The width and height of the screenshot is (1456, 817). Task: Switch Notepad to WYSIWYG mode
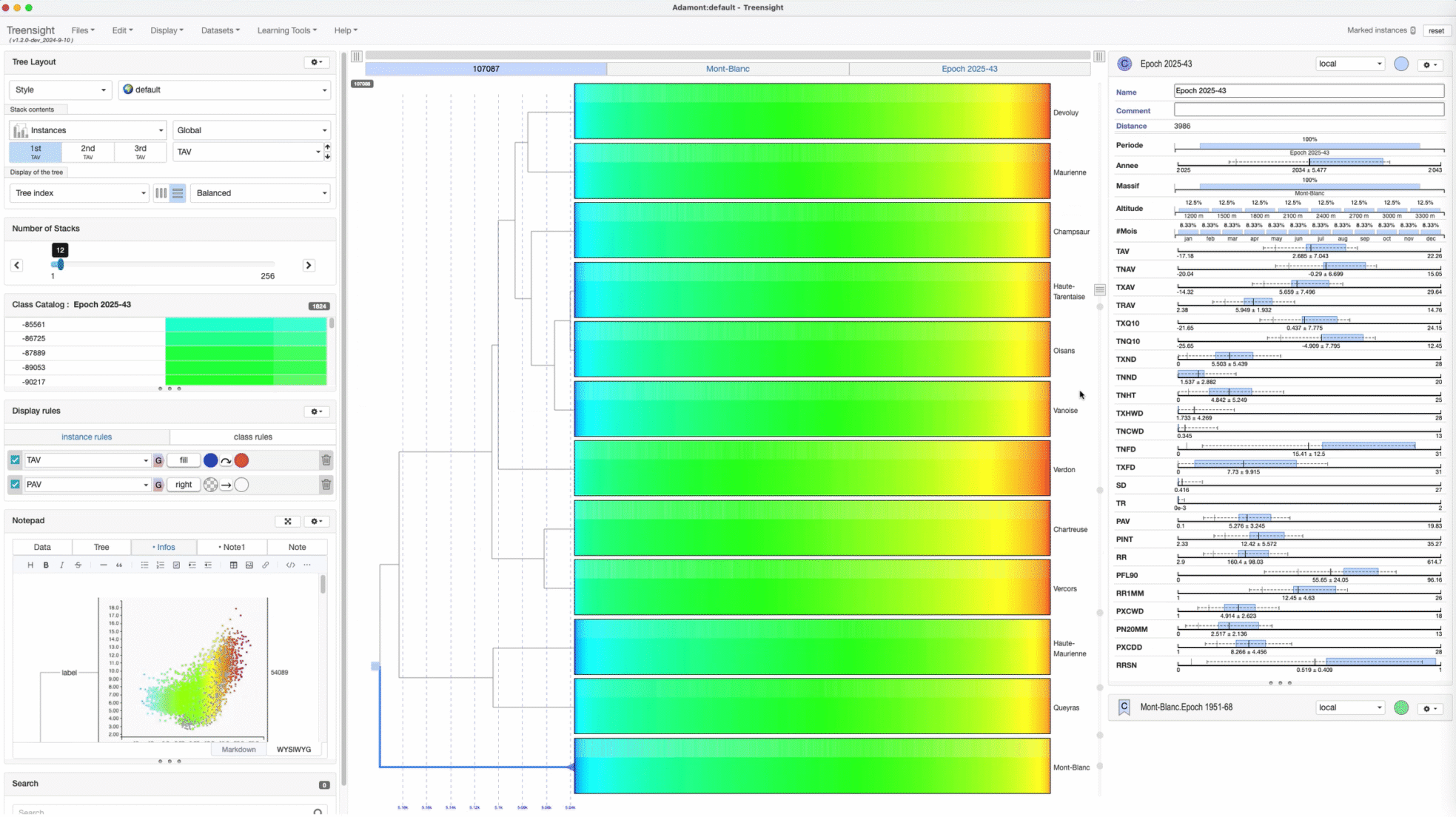click(x=294, y=750)
